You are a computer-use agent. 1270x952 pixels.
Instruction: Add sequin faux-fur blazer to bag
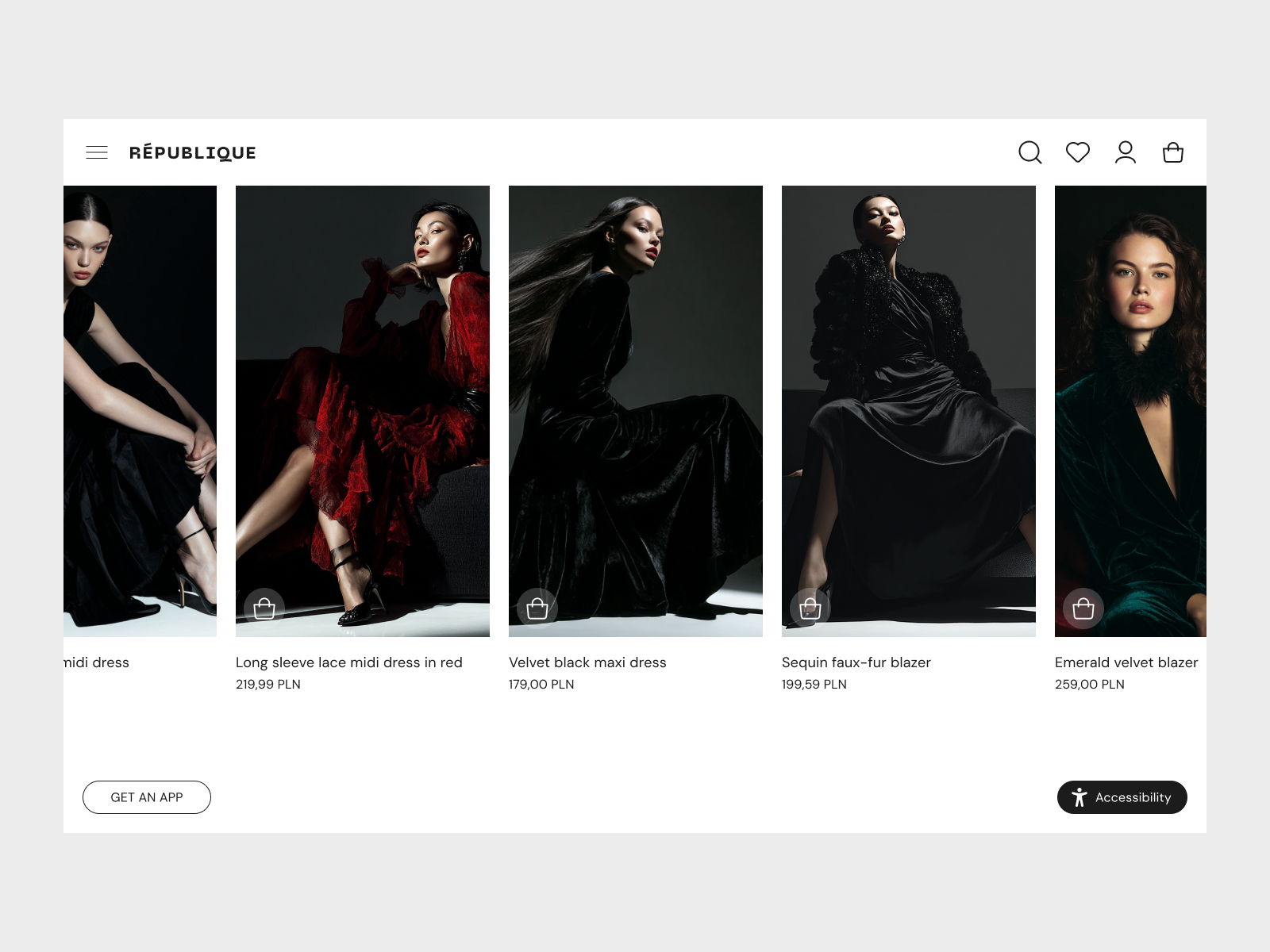(810, 608)
